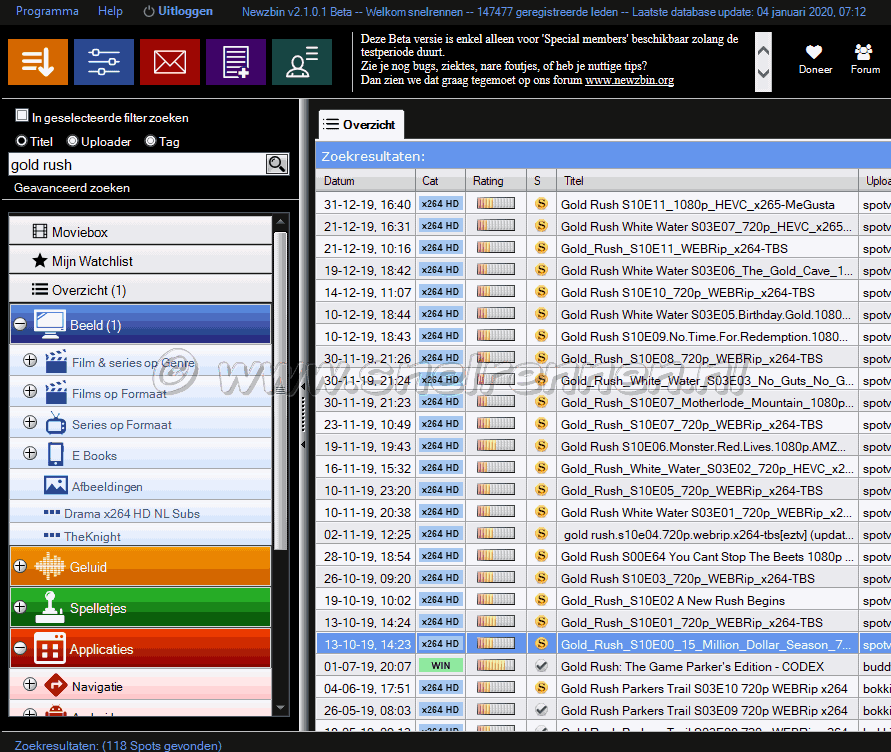Open the blue settings sliders icon

click(x=104, y=62)
